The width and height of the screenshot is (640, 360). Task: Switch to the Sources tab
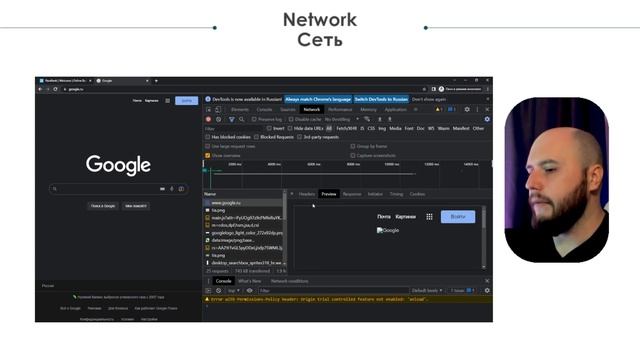tap(288, 109)
